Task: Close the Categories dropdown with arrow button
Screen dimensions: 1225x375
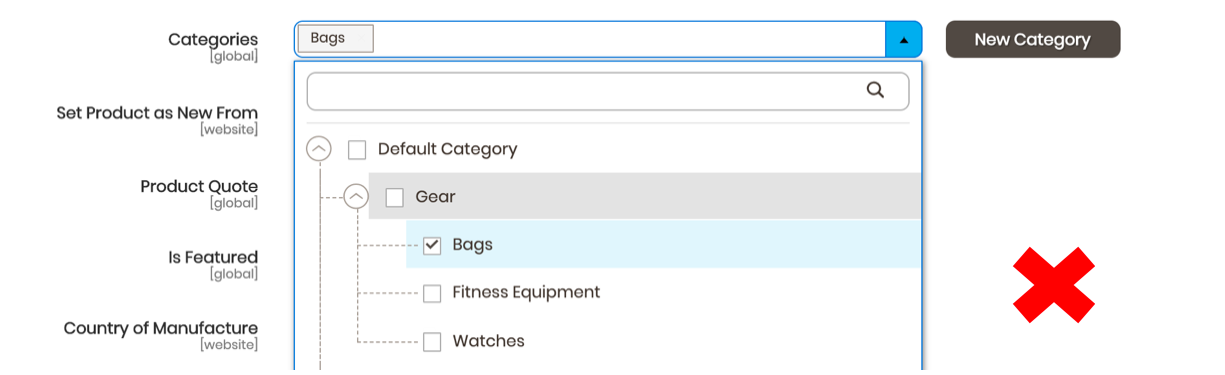Action: (x=903, y=40)
